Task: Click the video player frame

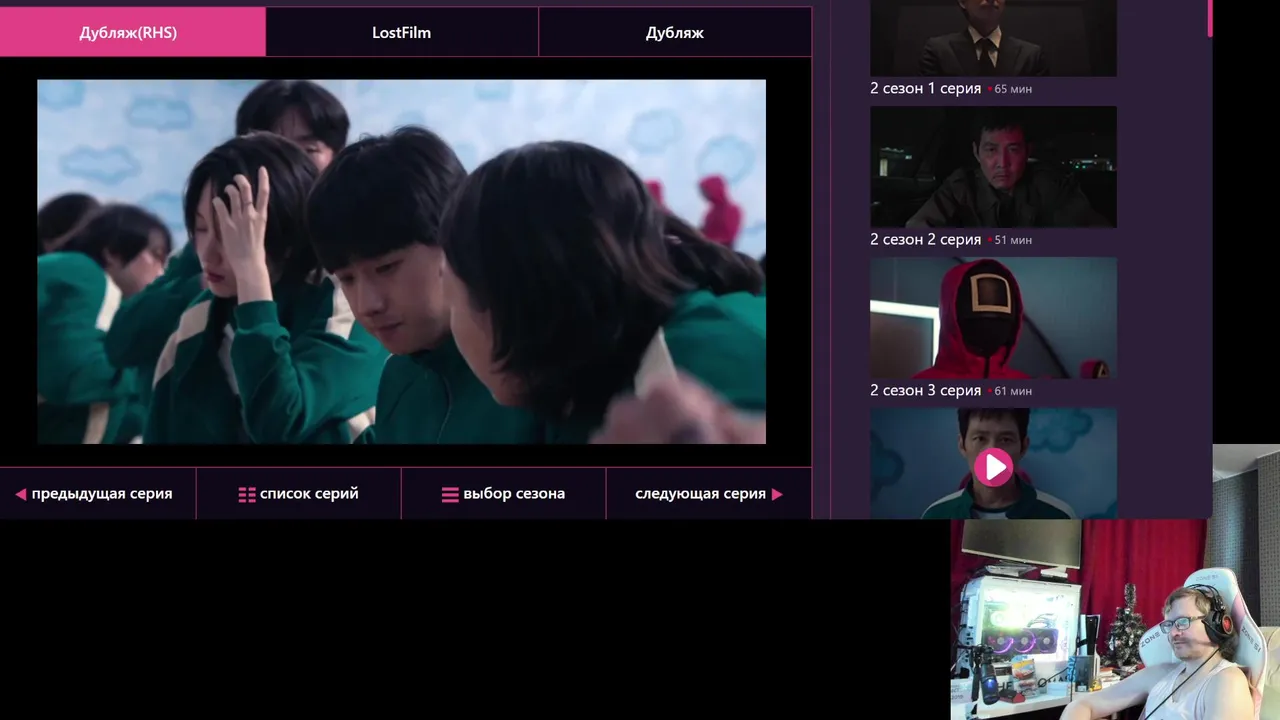Action: pyautogui.click(x=401, y=262)
